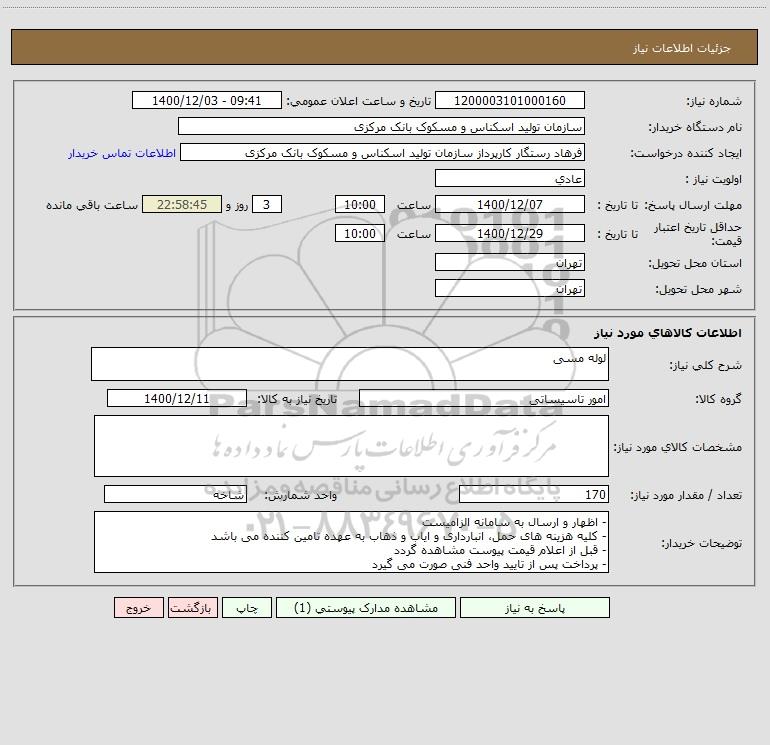Click the گروه کالا label
Viewport: 770px width, 745px height.
click(718, 399)
